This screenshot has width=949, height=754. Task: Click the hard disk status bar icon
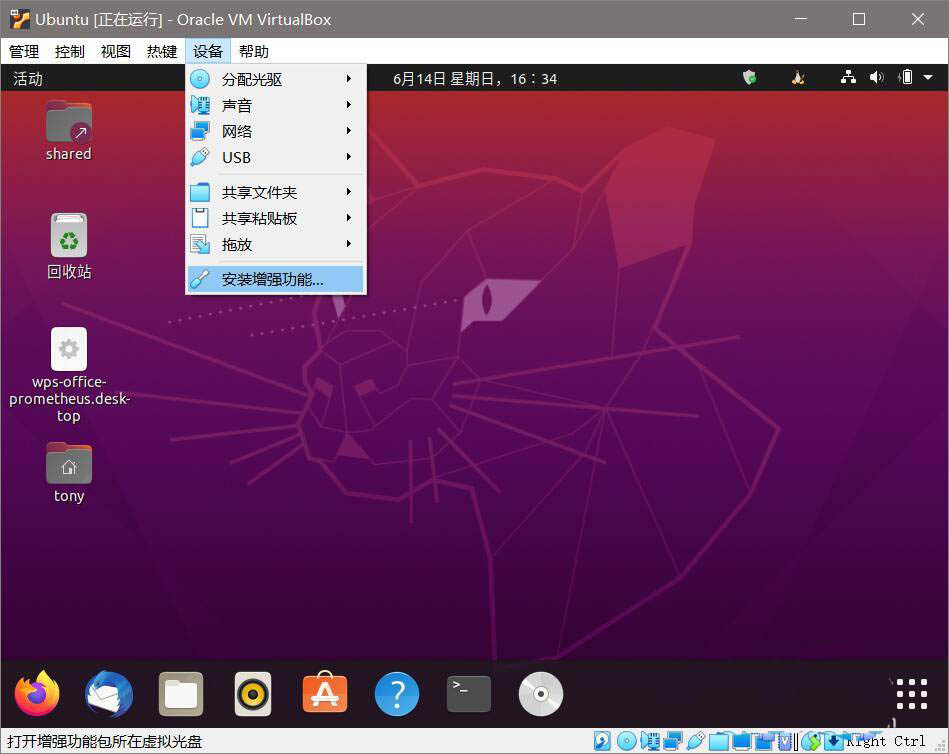602,741
